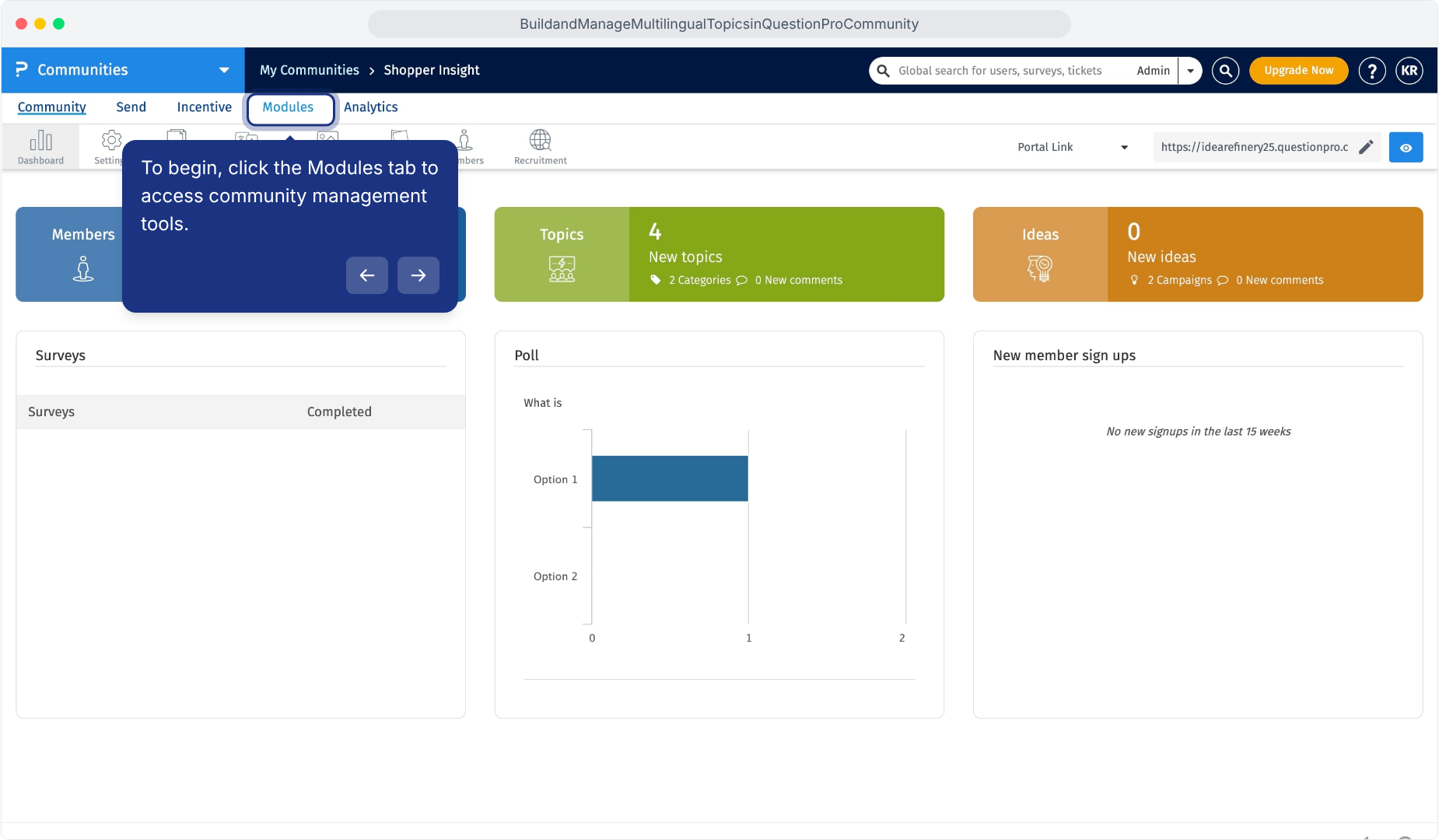This screenshot has height=840, width=1439.
Task: Preview portal with blue eye button
Action: [x=1406, y=147]
